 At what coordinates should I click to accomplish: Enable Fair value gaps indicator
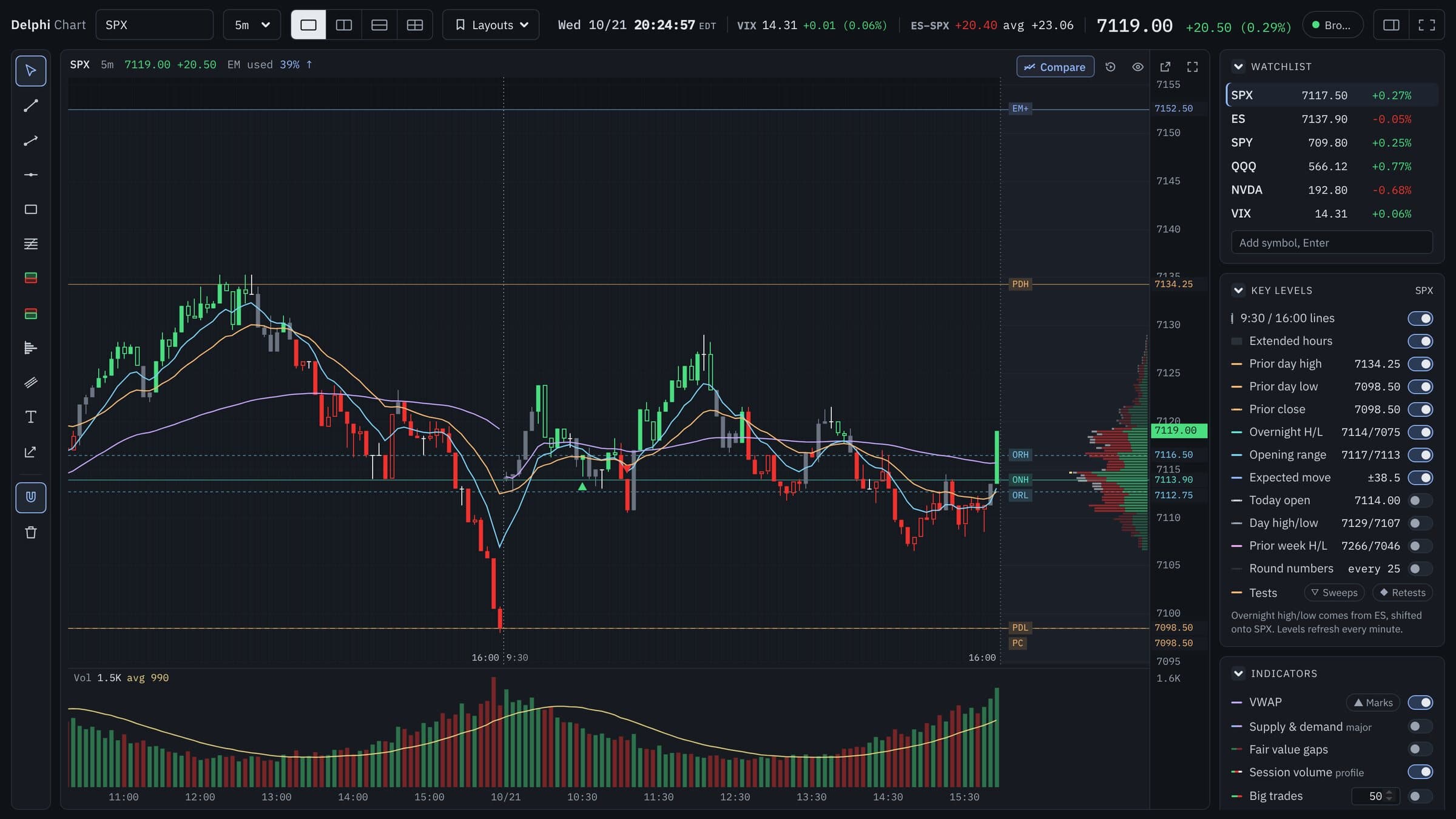(x=1420, y=749)
